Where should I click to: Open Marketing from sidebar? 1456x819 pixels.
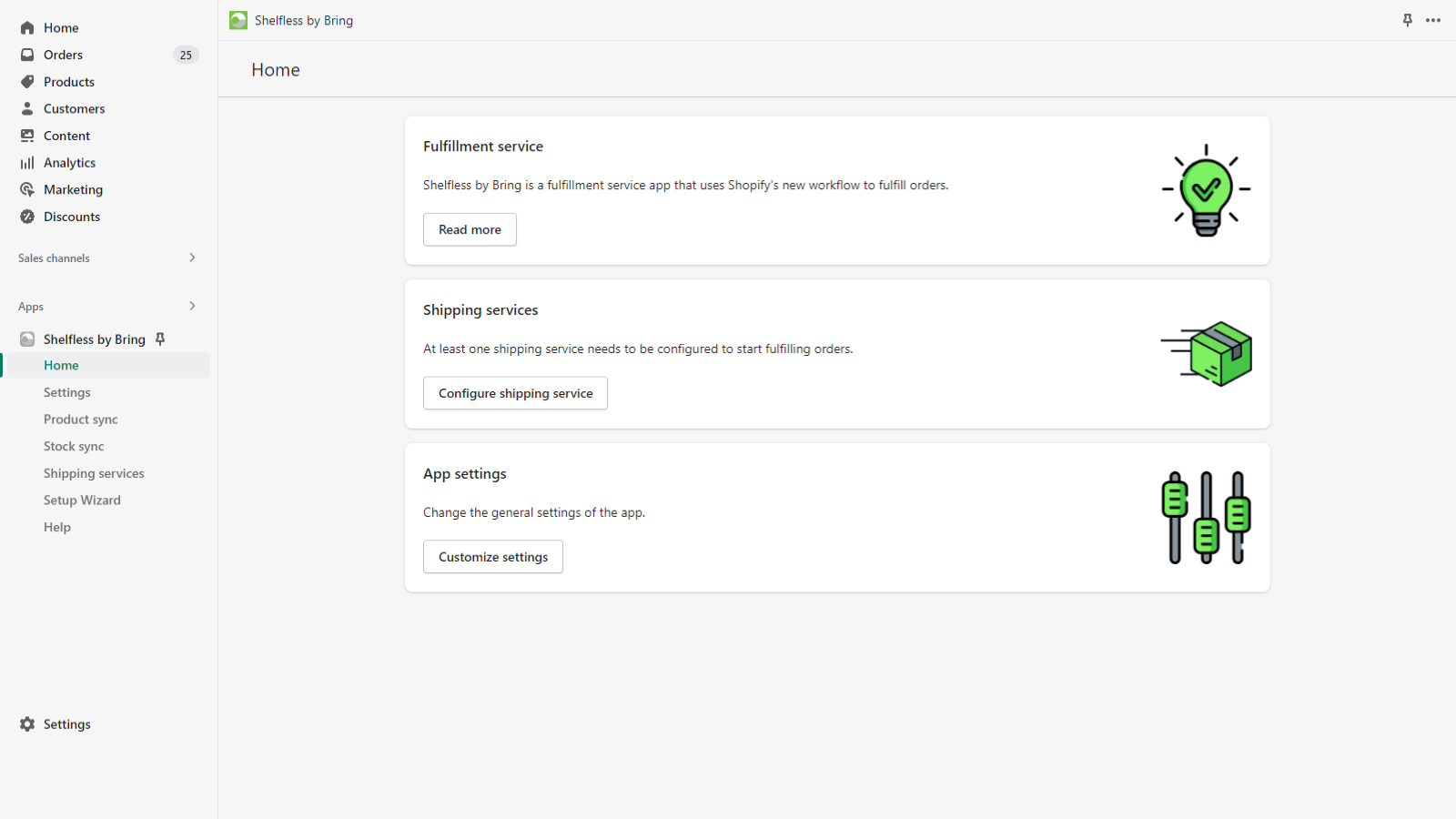coord(74,189)
